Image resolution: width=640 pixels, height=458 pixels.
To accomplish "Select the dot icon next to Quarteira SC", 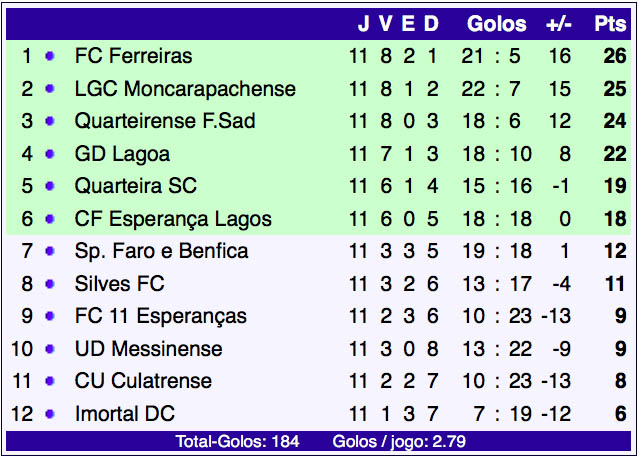I will (x=50, y=186).
